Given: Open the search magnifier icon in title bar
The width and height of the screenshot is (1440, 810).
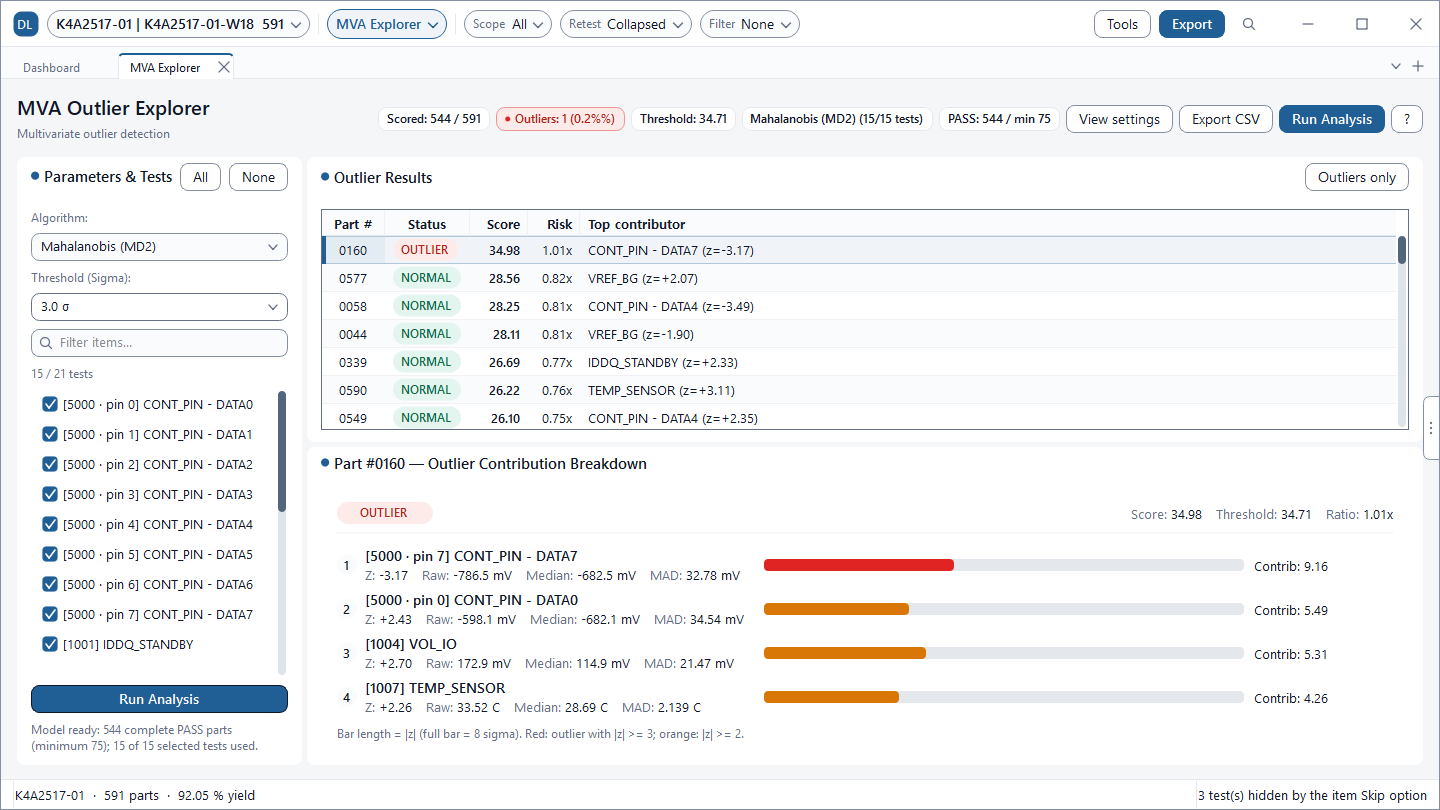Looking at the screenshot, I should (x=1249, y=24).
